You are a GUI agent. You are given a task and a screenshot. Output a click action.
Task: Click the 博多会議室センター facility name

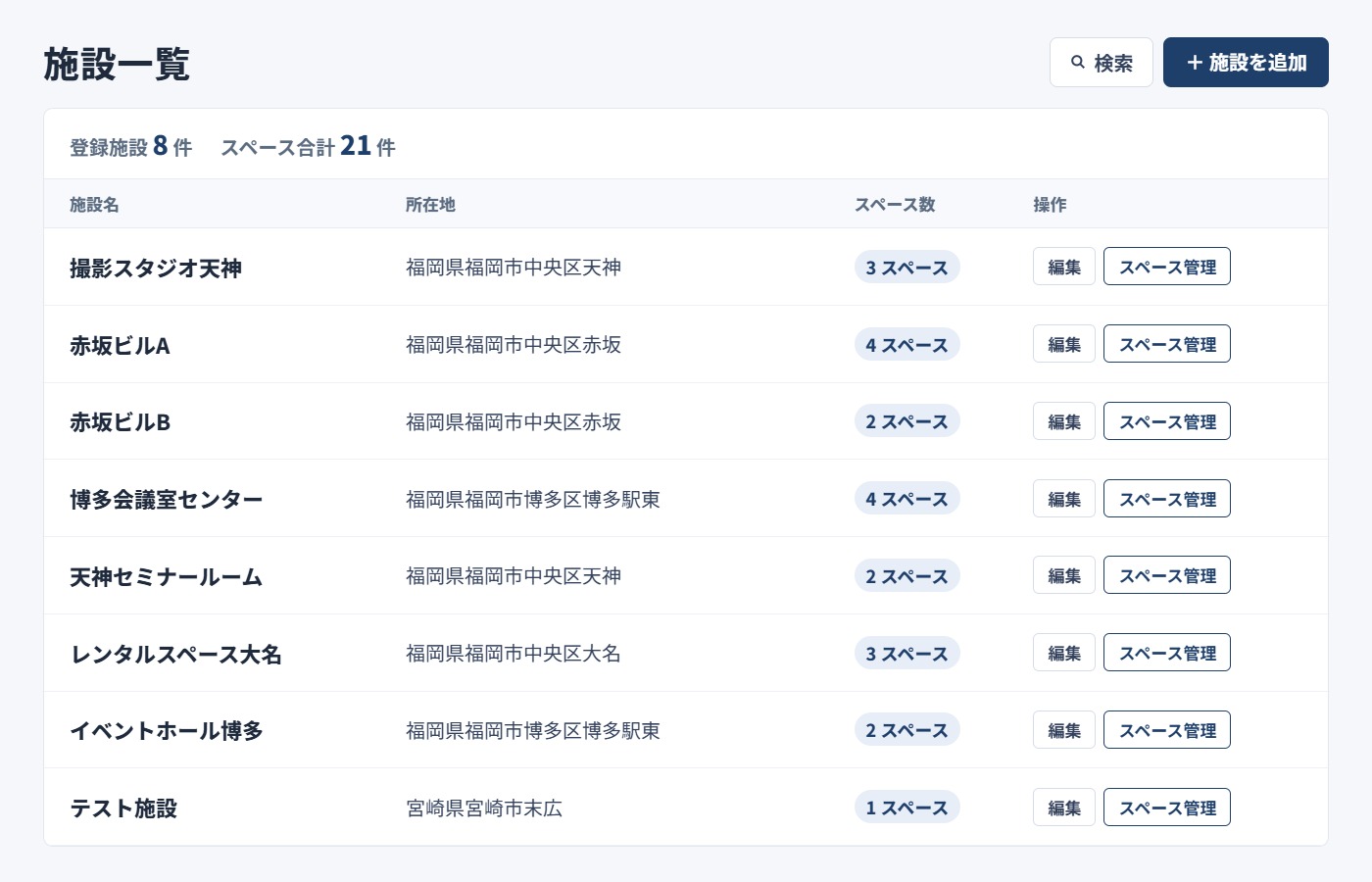tap(167, 500)
